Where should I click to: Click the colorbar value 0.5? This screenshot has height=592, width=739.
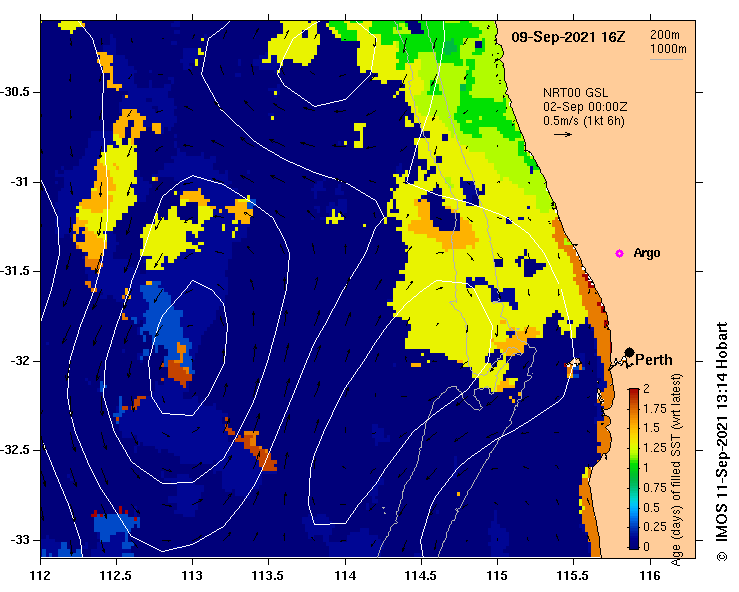pos(651,508)
